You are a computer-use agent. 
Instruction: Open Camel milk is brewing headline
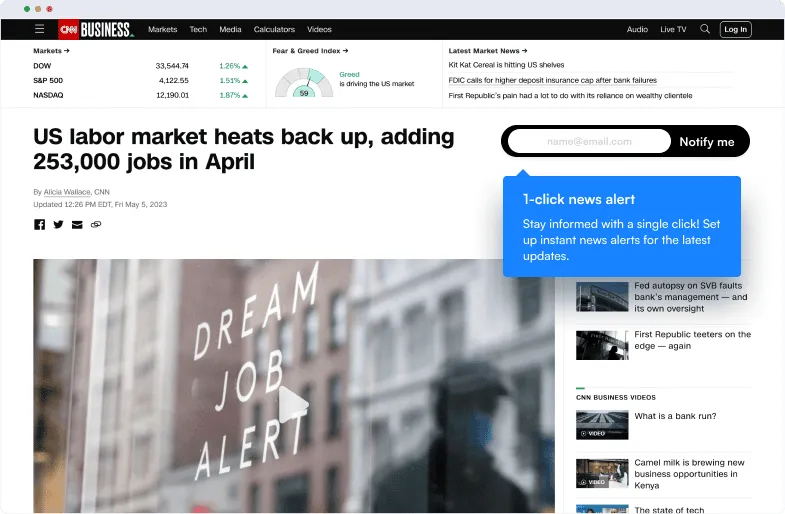[x=689, y=474]
